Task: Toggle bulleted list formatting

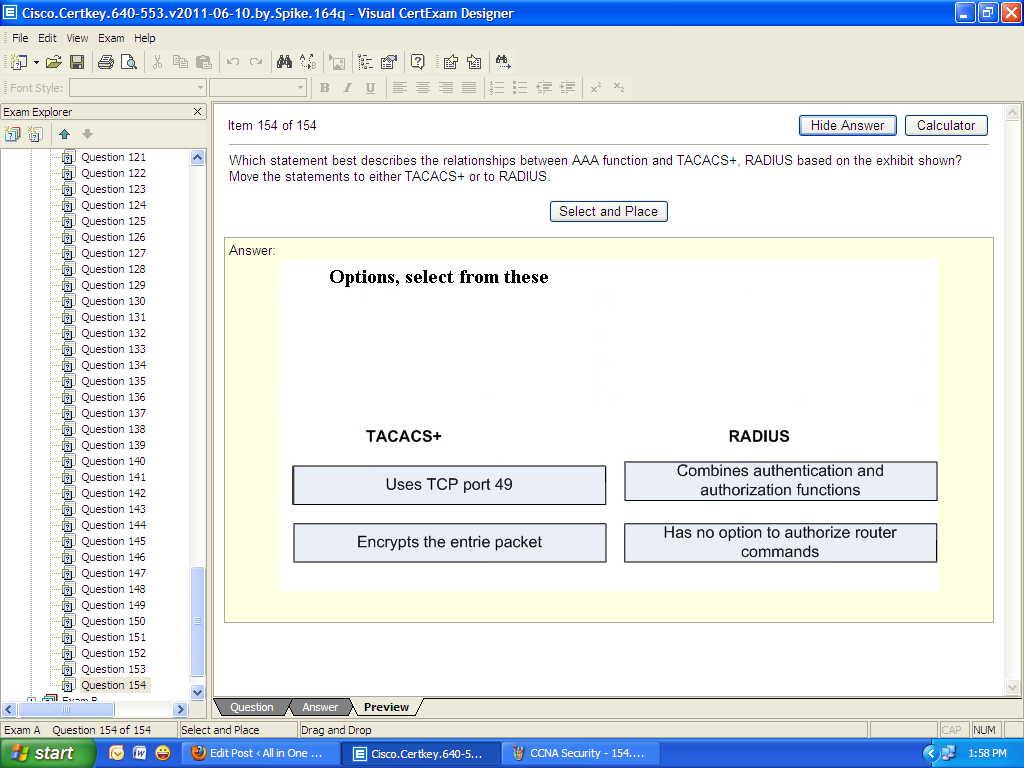Action: pyautogui.click(x=520, y=88)
